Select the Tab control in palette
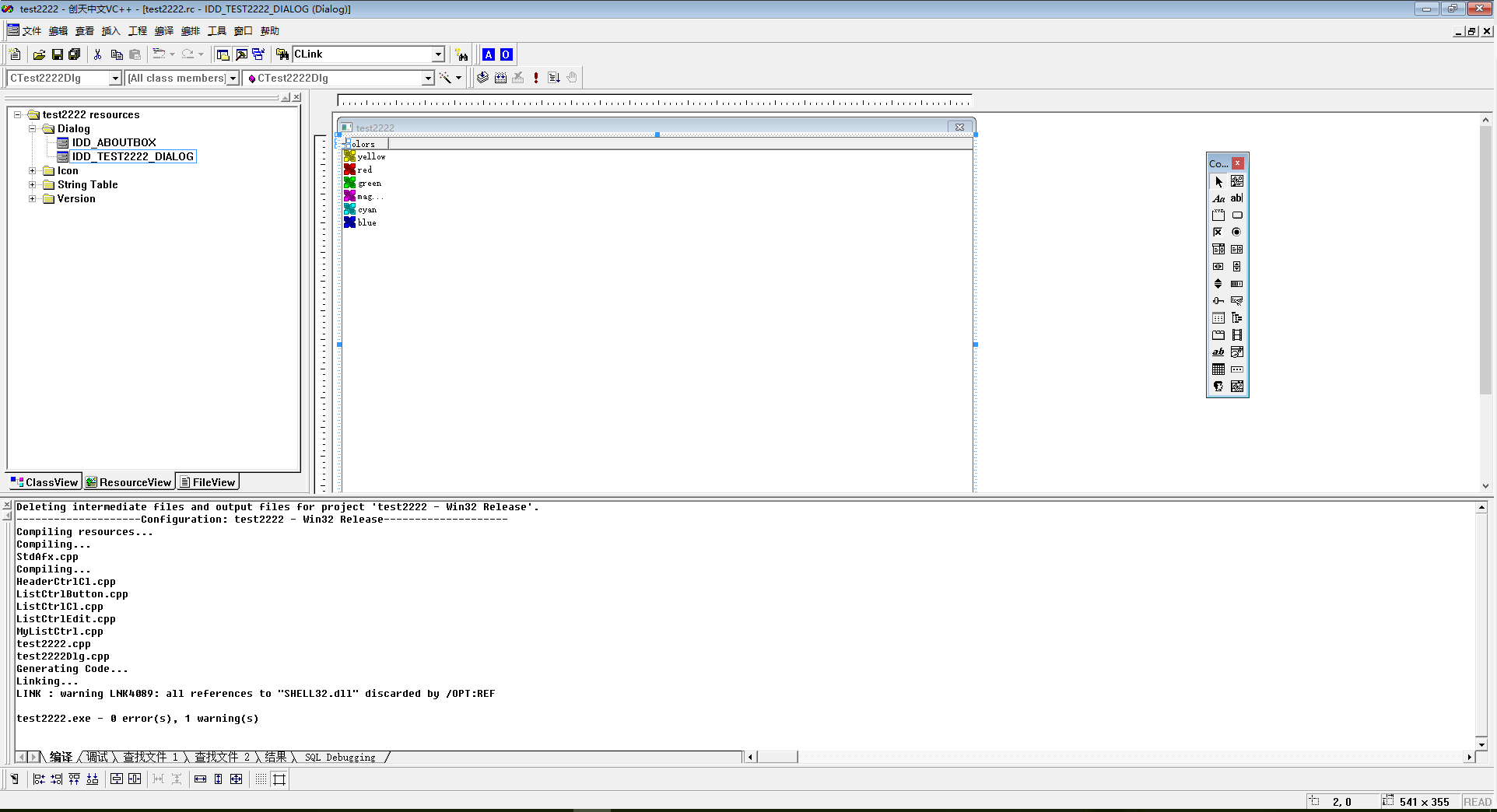This screenshot has height=812, width=1497. [1218, 335]
